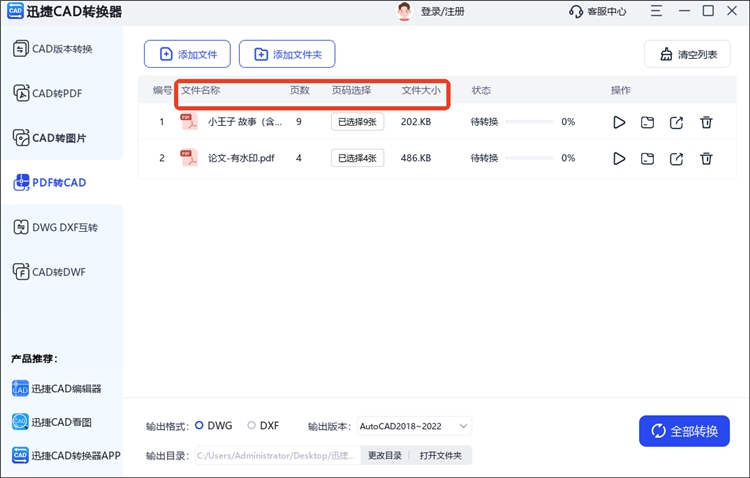Viewport: 750px width, 478px height.
Task: Select file name 论文-有水印.pdf
Action: (x=241, y=158)
